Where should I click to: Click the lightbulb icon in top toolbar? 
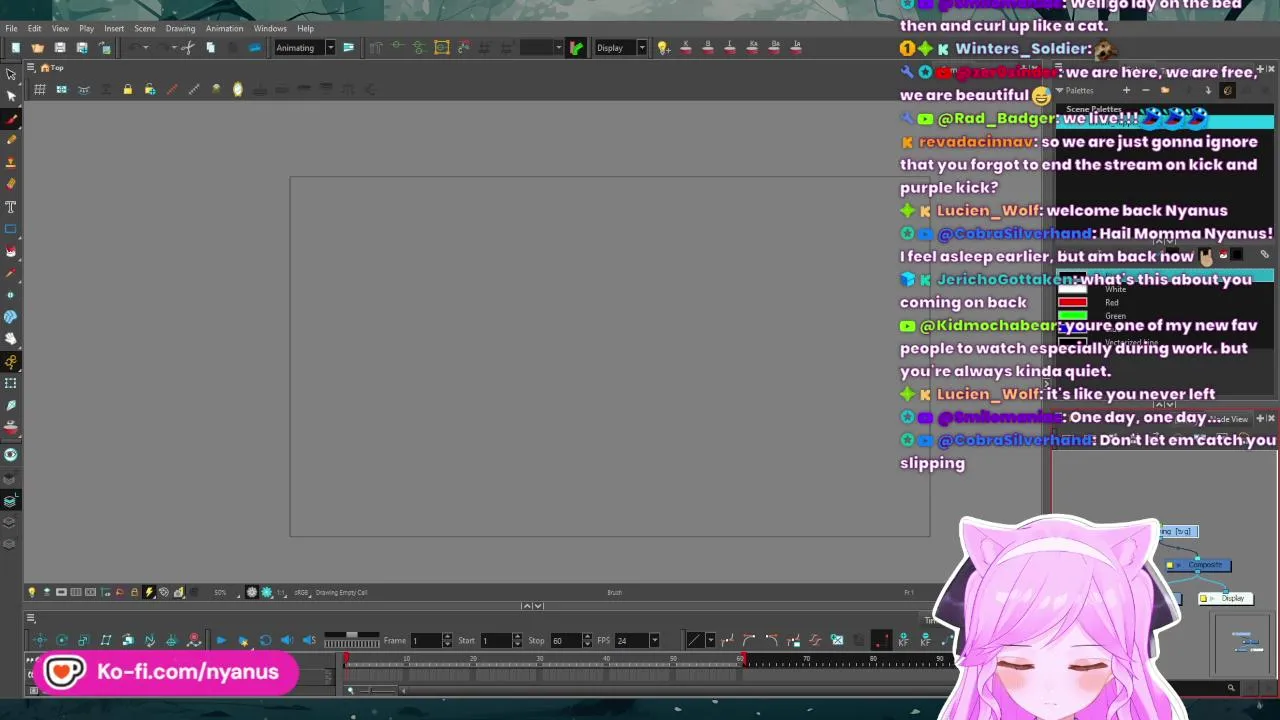[662, 48]
